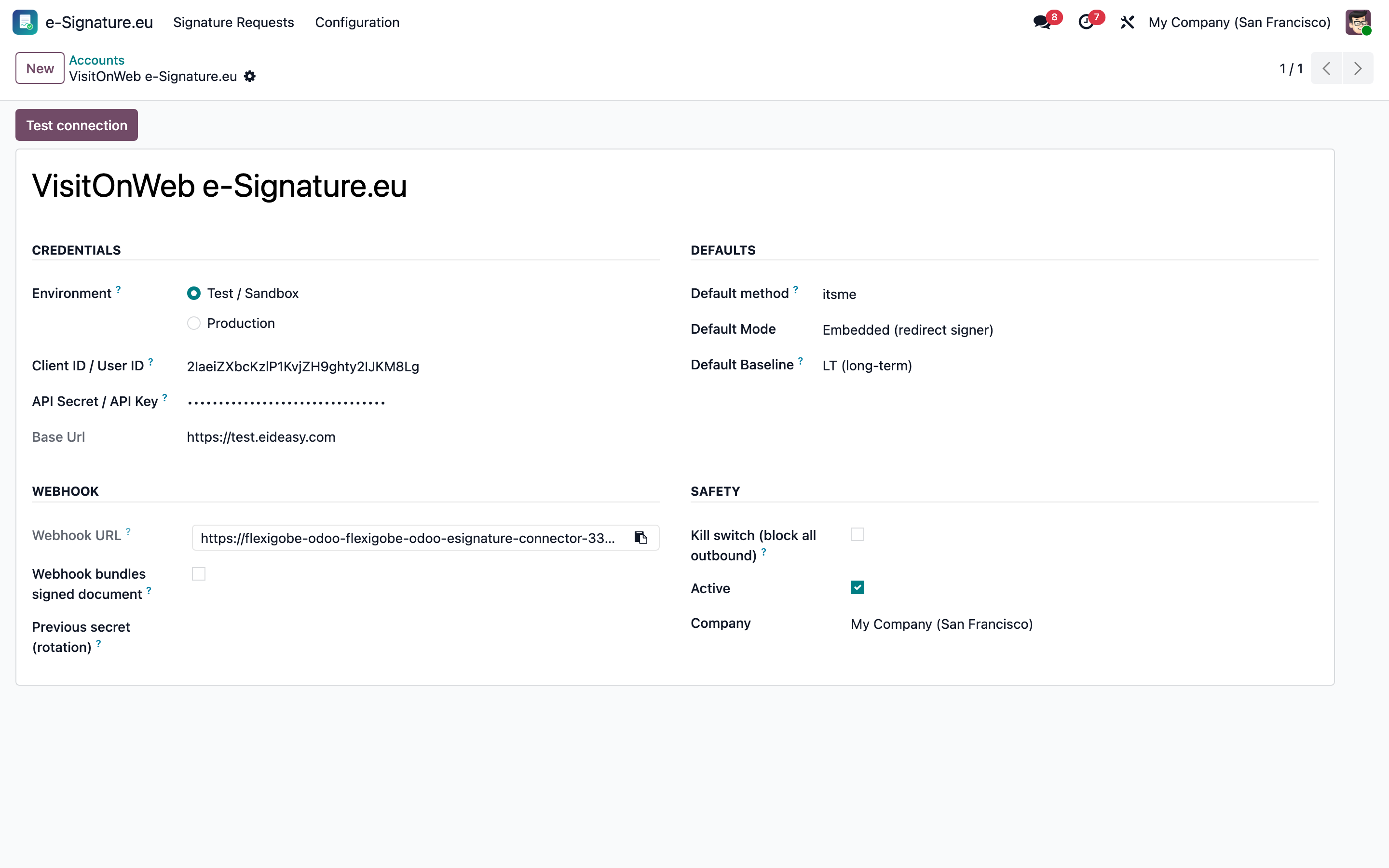Show help tooltip for Previous secret (rotation)
This screenshot has height=868, width=1389.
(x=98, y=644)
